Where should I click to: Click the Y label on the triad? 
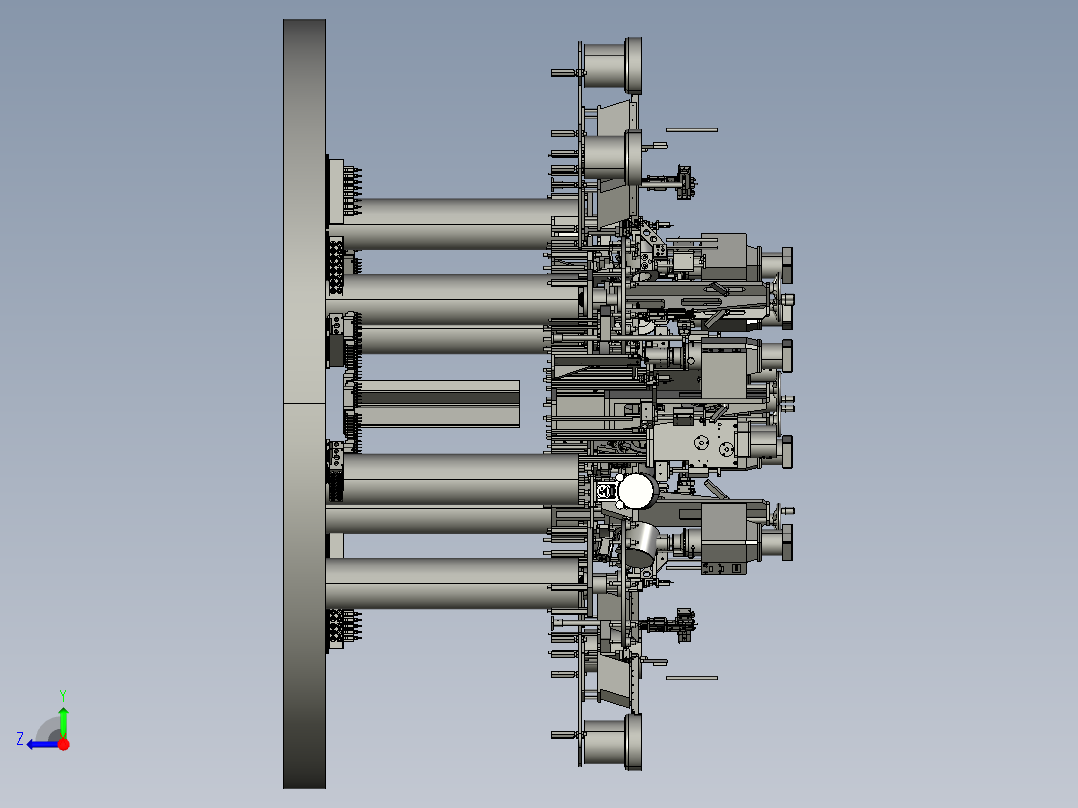pyautogui.click(x=63, y=695)
